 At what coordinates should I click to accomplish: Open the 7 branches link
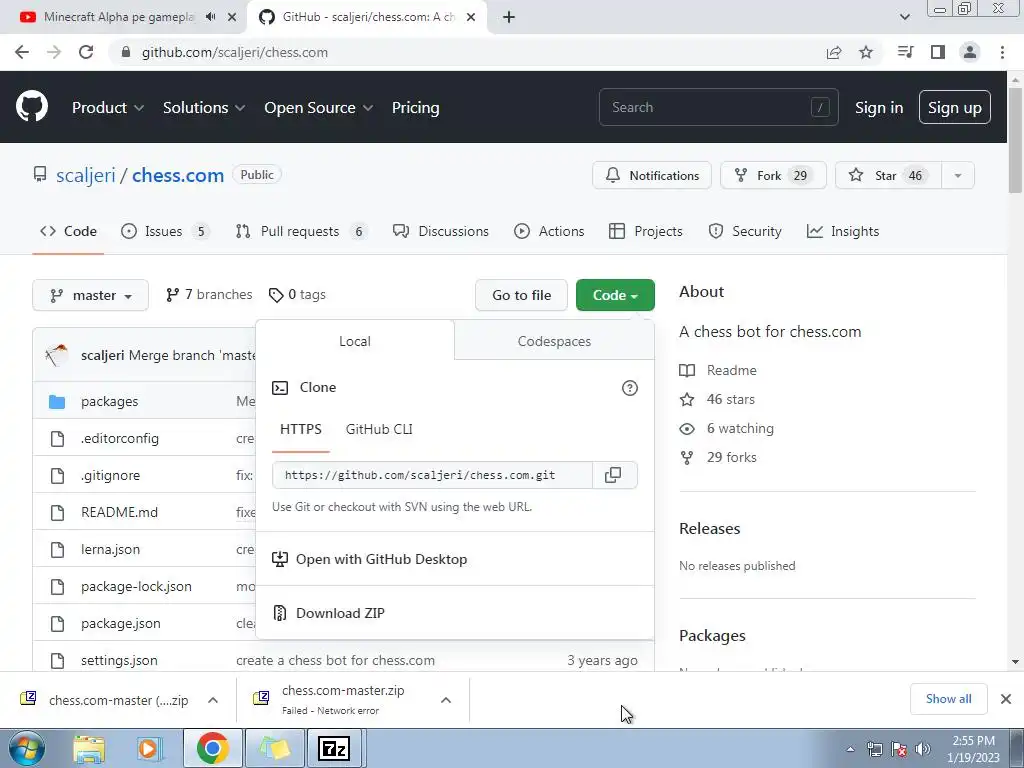tap(209, 295)
